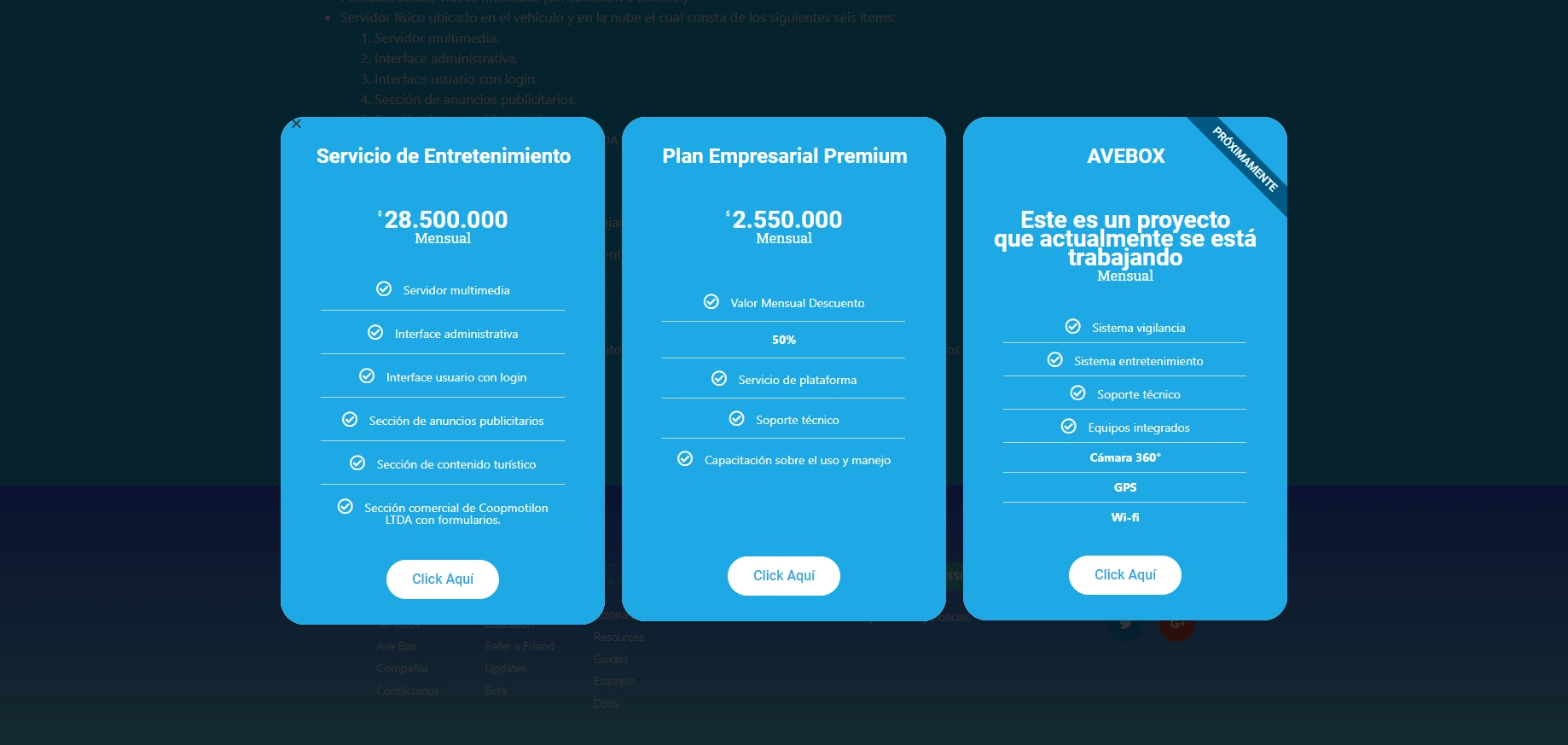Click the Plan Empresarial Premium title
1568x745 pixels.
pos(784,156)
